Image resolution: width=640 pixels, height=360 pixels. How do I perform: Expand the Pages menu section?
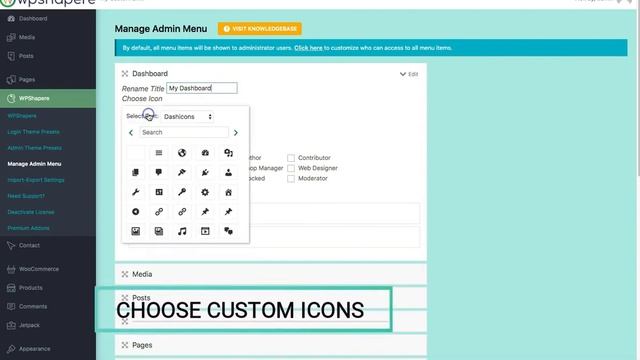click(271, 345)
